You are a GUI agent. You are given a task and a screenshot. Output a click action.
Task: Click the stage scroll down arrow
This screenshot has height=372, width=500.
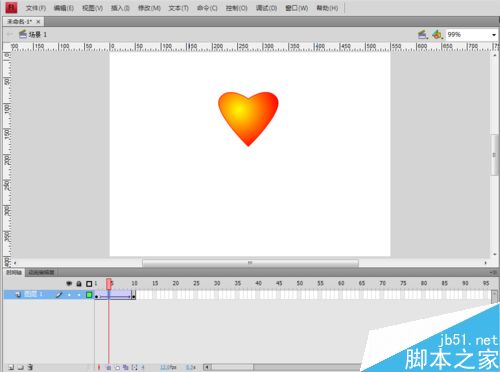495,254
